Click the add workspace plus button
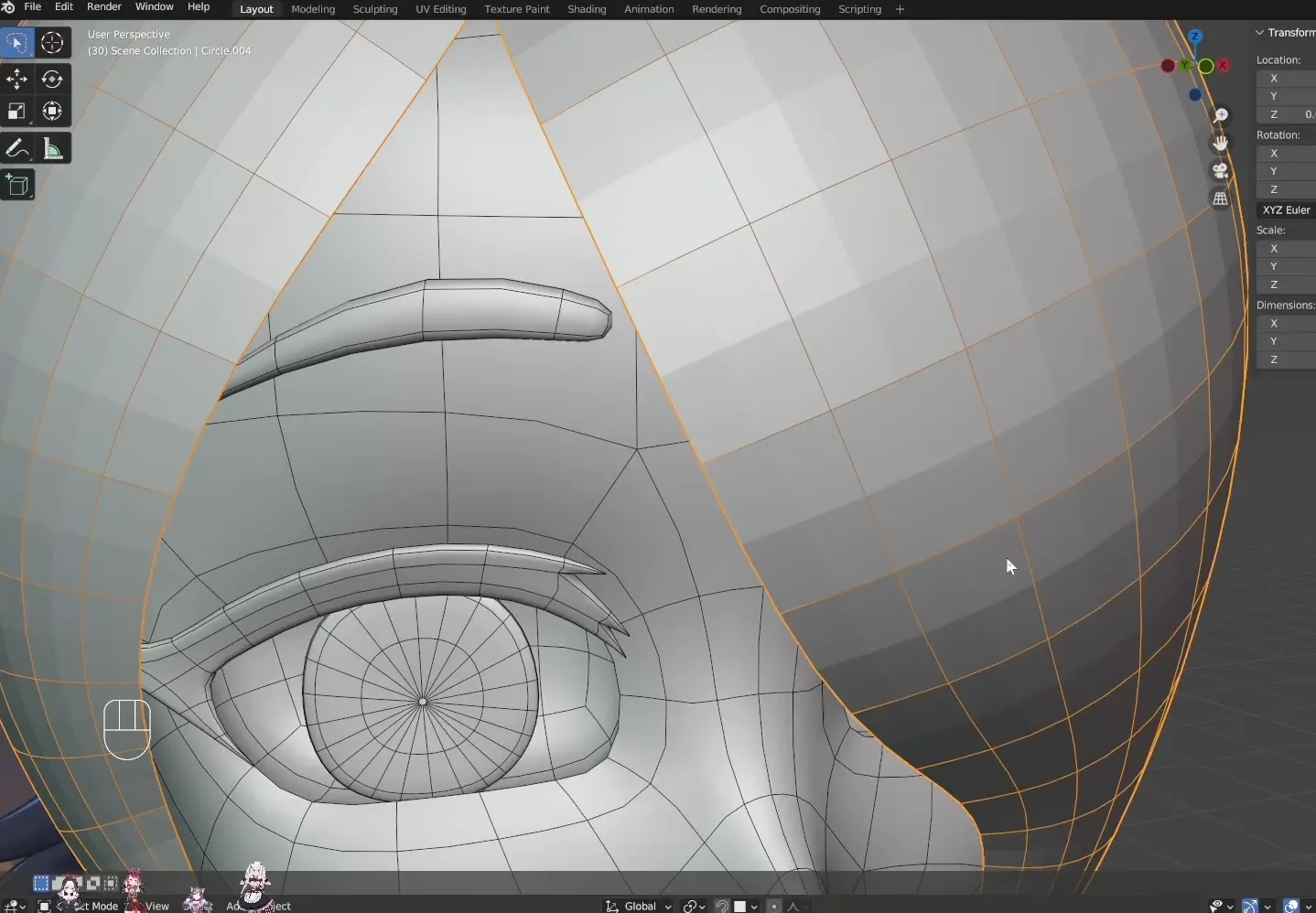The height and width of the screenshot is (913, 1316). coord(900,9)
